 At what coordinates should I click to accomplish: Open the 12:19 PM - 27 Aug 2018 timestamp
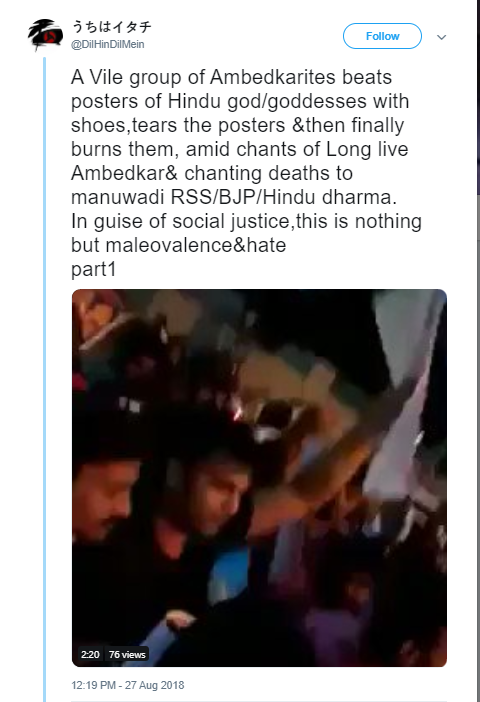click(128, 685)
